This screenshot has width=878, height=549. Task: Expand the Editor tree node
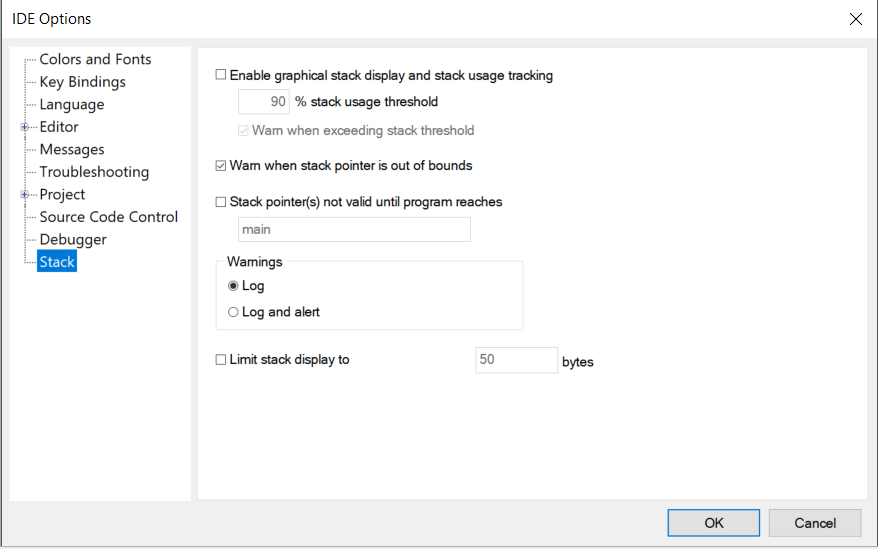coord(24,127)
